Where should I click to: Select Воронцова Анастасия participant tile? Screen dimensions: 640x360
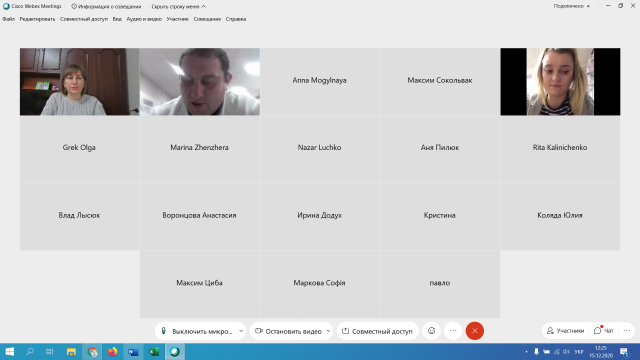pos(200,217)
